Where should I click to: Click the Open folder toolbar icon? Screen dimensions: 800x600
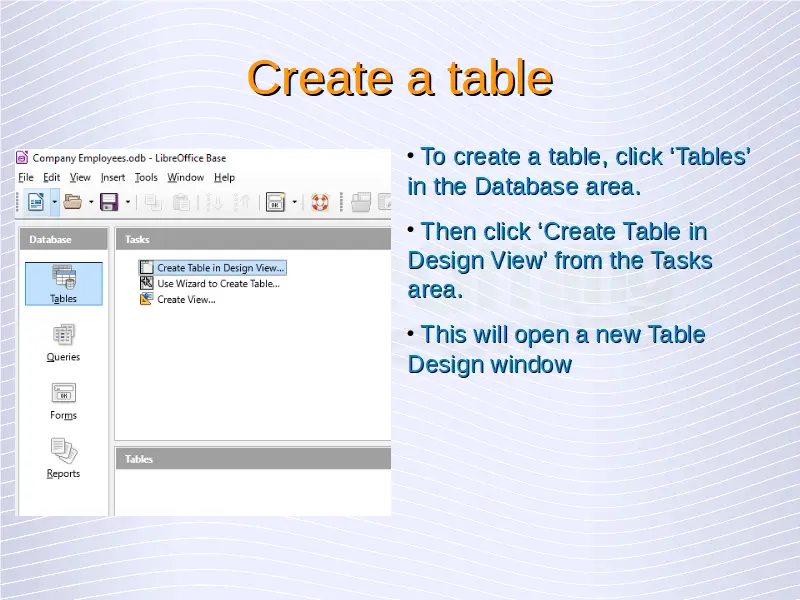pyautogui.click(x=72, y=202)
